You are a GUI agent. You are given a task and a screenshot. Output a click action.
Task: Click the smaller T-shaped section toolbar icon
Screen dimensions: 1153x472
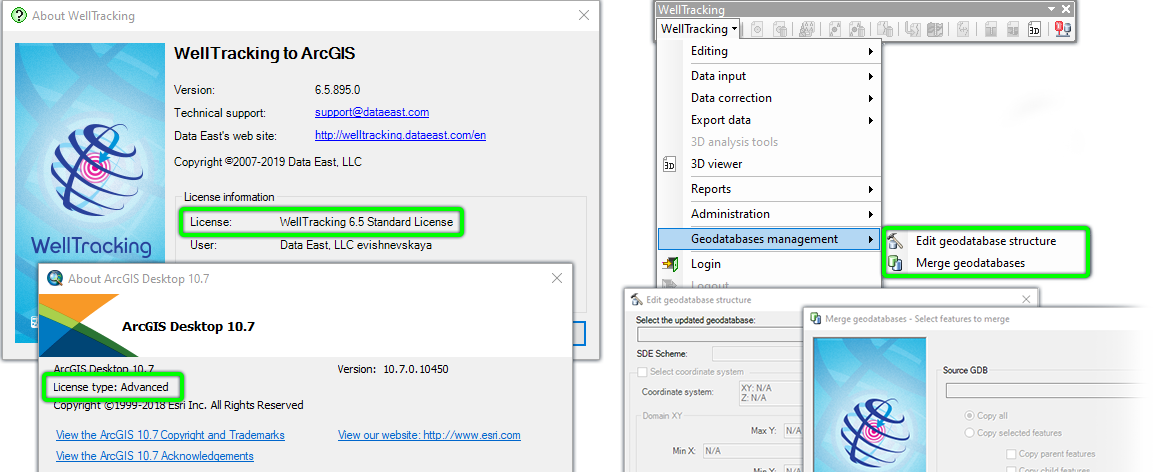tap(1013, 29)
